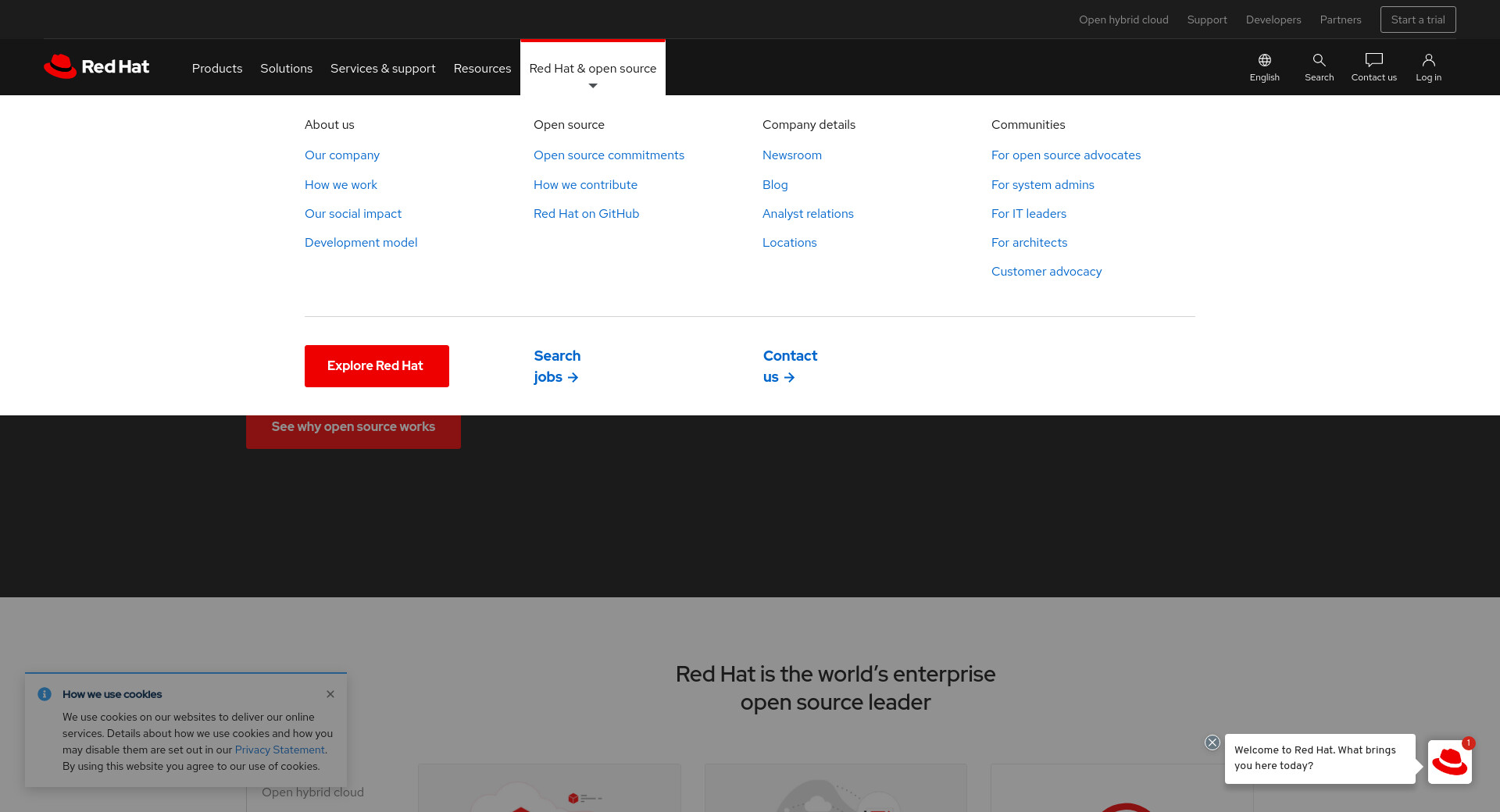Select the Developers top bar link
This screenshot has height=812, width=1500.
pyautogui.click(x=1273, y=20)
